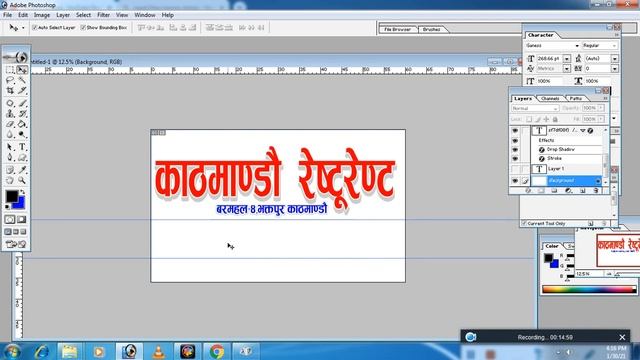Image resolution: width=640 pixels, height=360 pixels.
Task: Click Jump to ImageReady icon
Action: click(x=16, y=244)
